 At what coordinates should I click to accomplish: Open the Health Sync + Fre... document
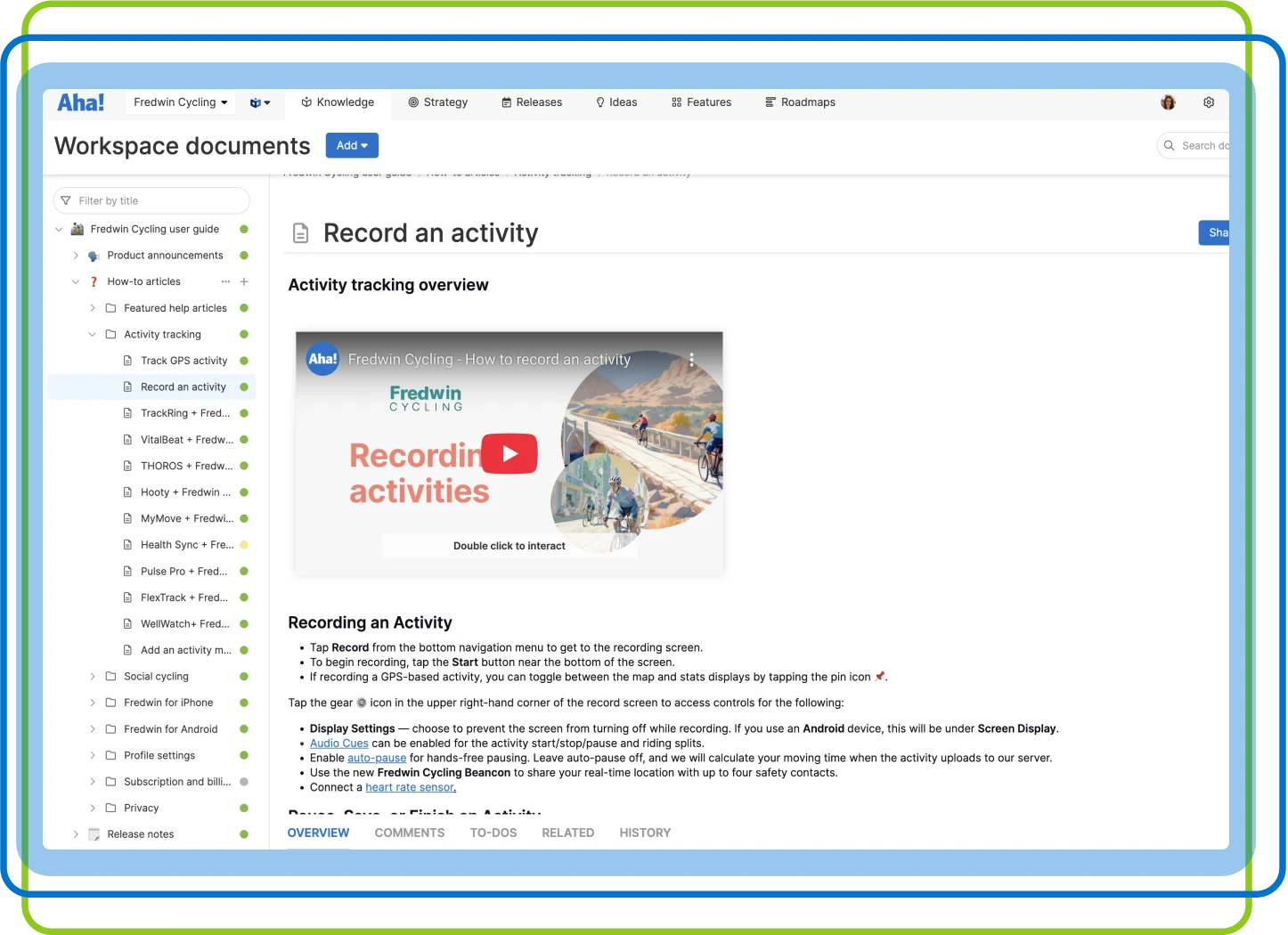(187, 545)
